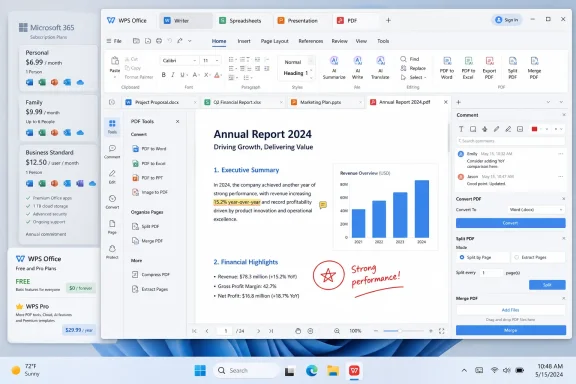This screenshot has height=384, width=576.
Task: Click the blue Merge button
Action: pyautogui.click(x=511, y=330)
